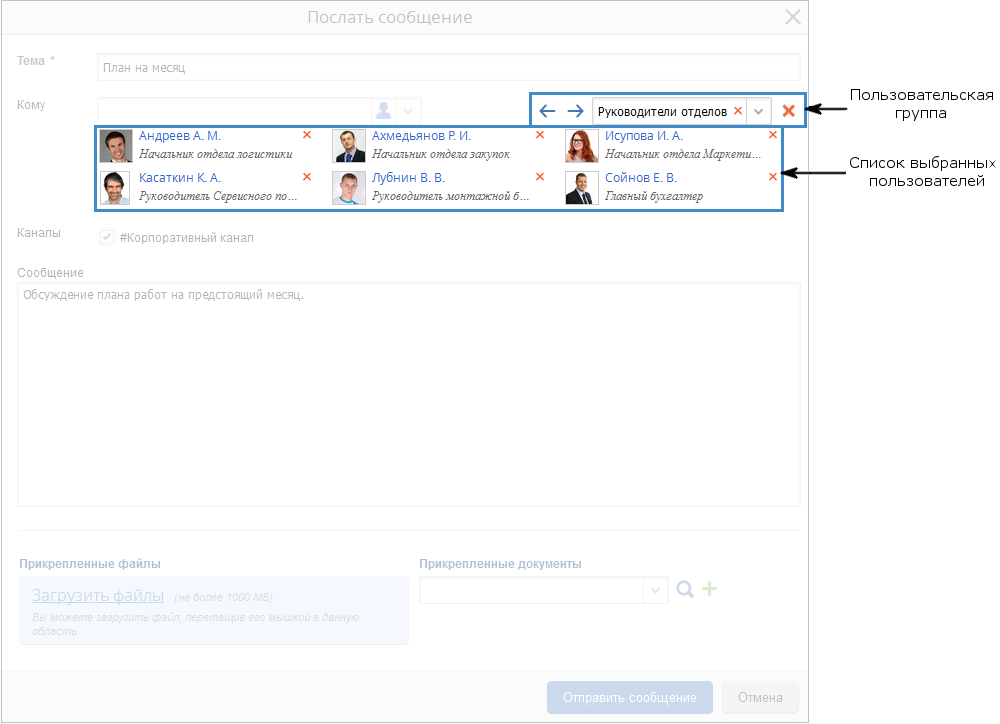
Task: Click the magnifier search documents icon
Action: point(685,589)
